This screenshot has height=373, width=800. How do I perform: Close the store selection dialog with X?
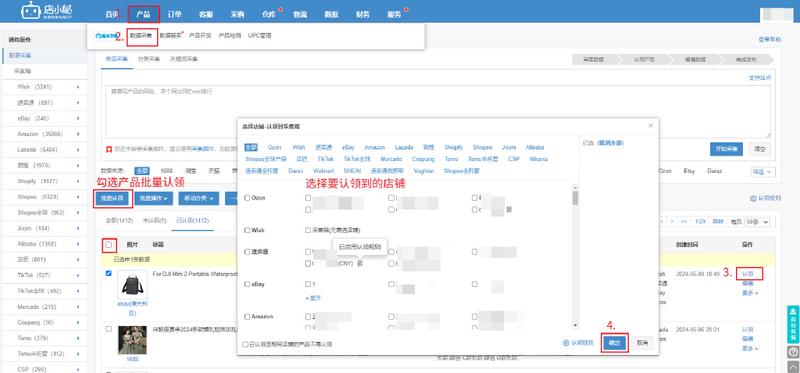[x=651, y=125]
